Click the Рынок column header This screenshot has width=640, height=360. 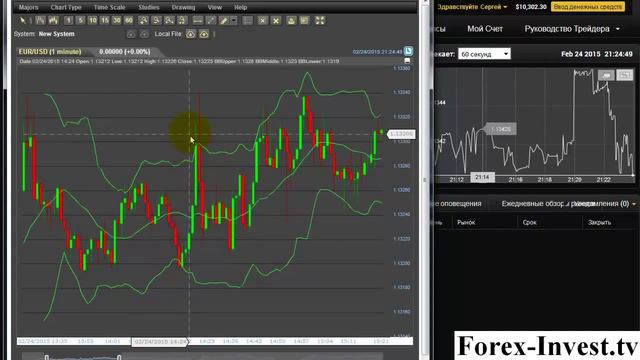coord(466,223)
